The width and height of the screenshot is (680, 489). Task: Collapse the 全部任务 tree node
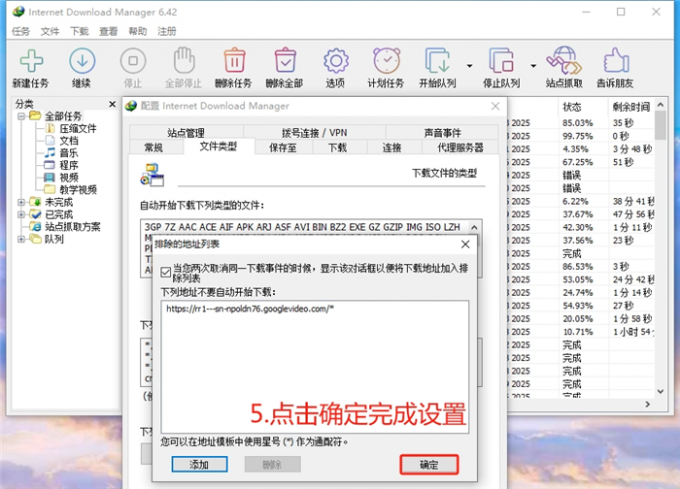[x=21, y=116]
